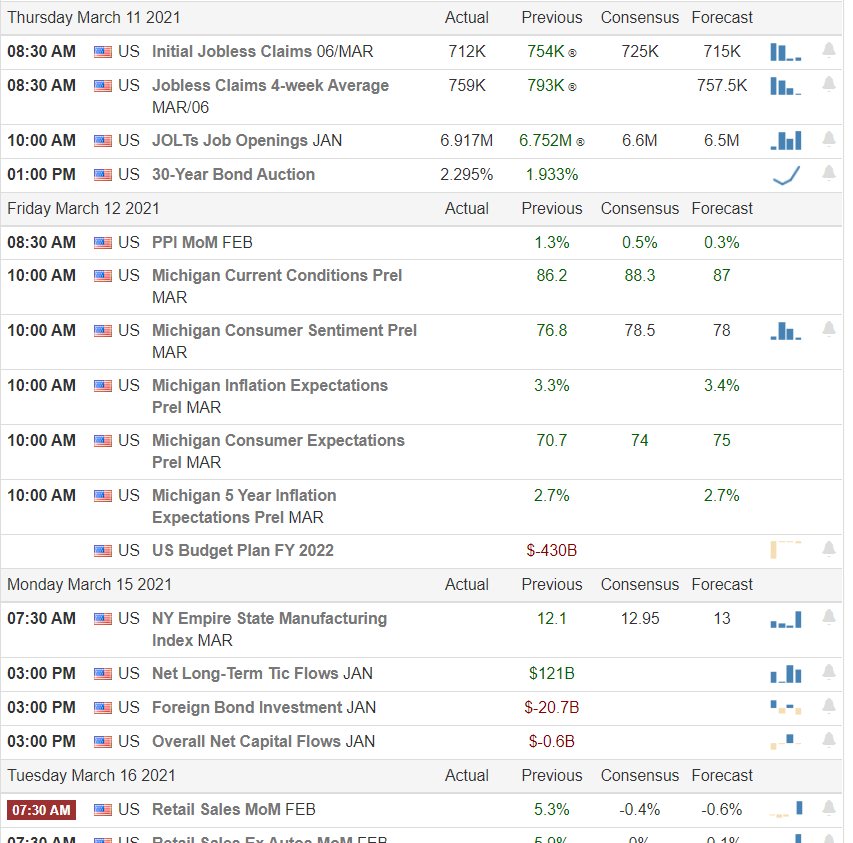Open the Initial Jobless Claims 06/MAR link
The height and width of the screenshot is (843, 853).
click(x=262, y=52)
